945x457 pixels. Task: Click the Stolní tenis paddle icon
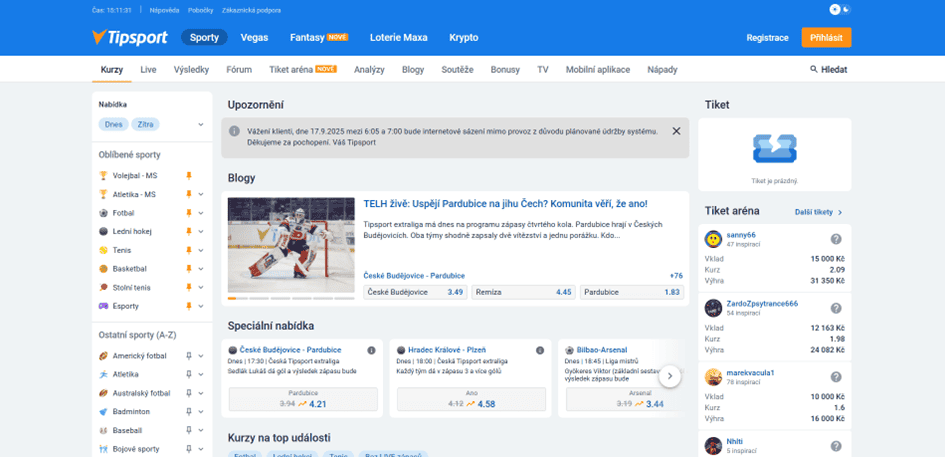[103, 288]
